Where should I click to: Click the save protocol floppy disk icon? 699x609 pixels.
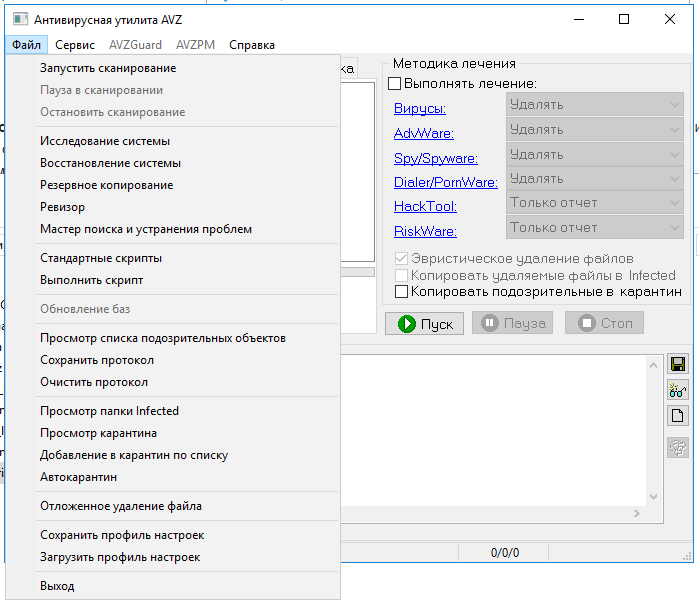pos(677,364)
